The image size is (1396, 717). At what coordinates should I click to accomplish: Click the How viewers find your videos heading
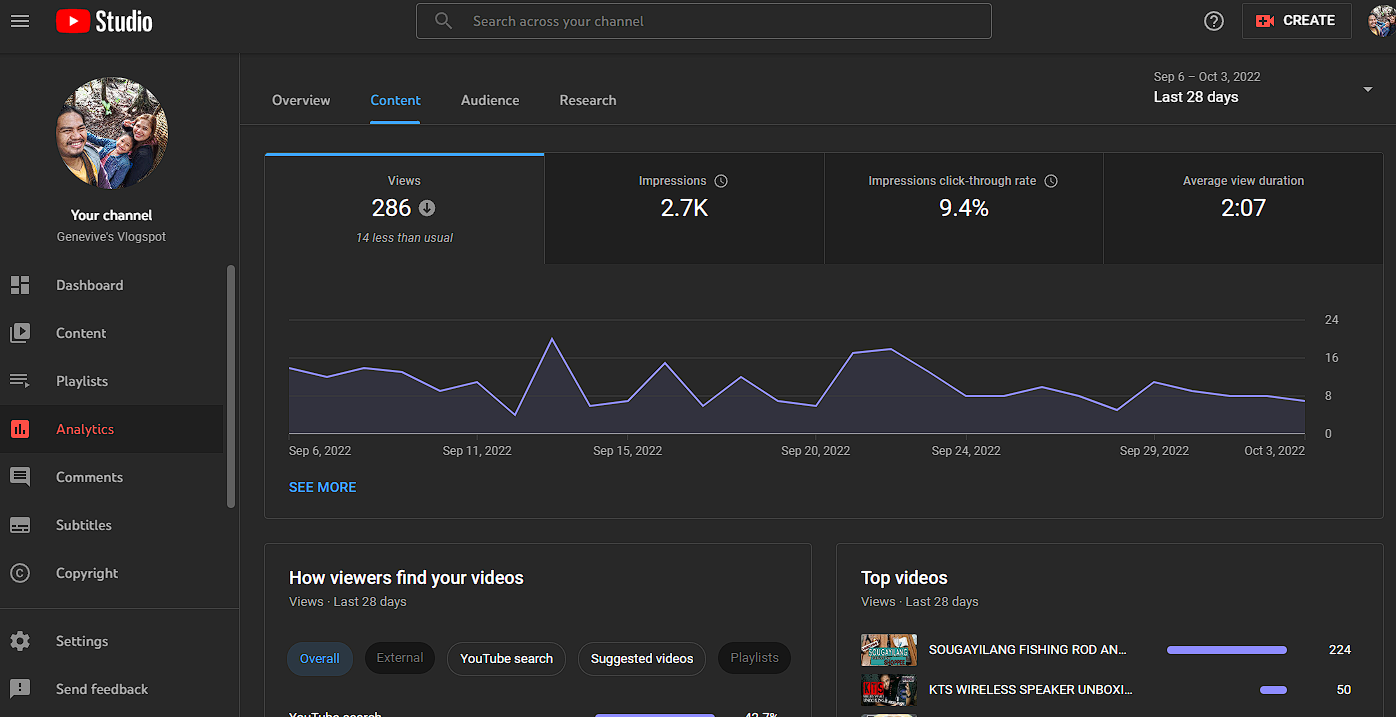406,578
